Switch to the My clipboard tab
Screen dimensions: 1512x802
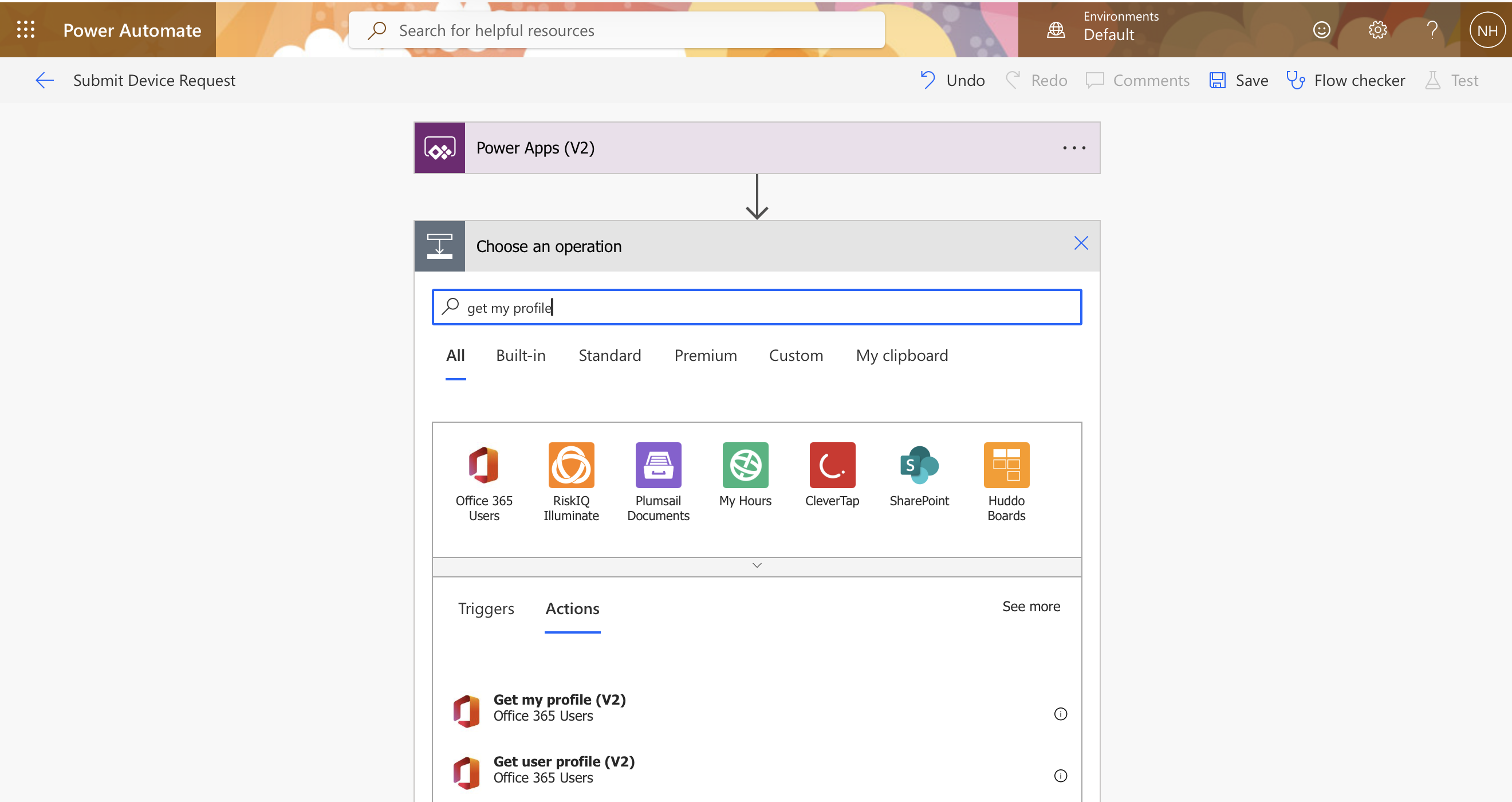click(x=901, y=355)
